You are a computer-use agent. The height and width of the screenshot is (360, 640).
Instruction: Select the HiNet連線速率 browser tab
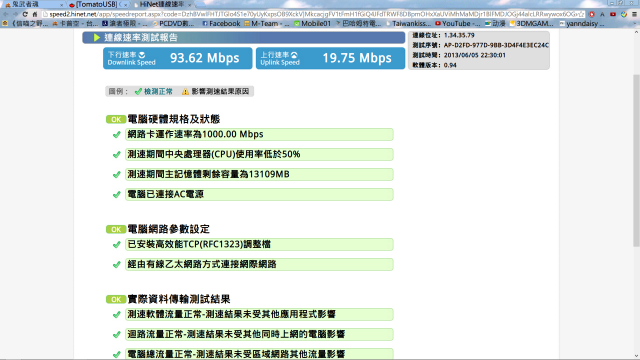pos(163,4)
